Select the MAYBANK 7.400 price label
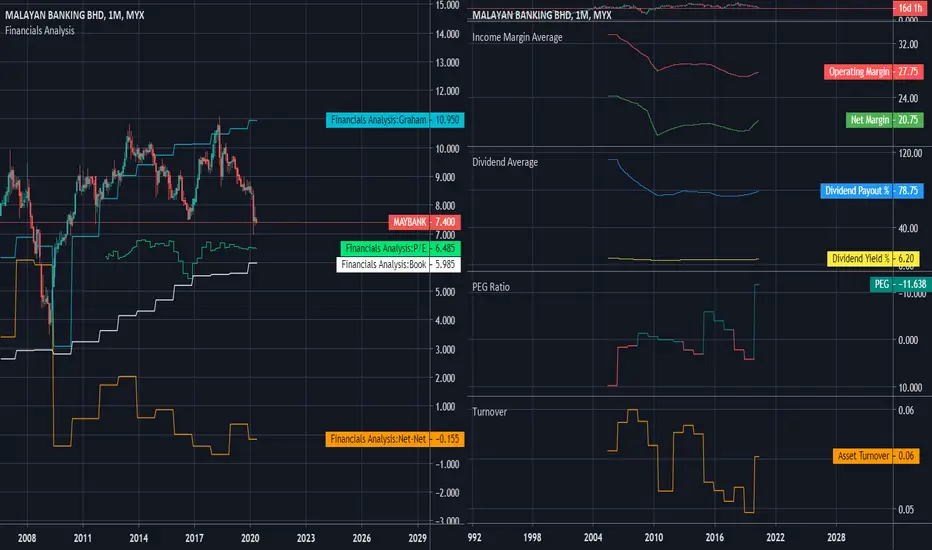The image size is (932, 550). 424,222
